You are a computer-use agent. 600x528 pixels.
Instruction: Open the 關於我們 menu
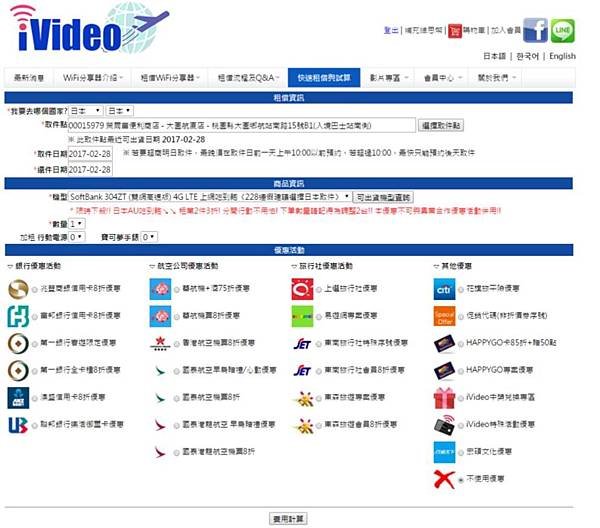click(x=496, y=78)
